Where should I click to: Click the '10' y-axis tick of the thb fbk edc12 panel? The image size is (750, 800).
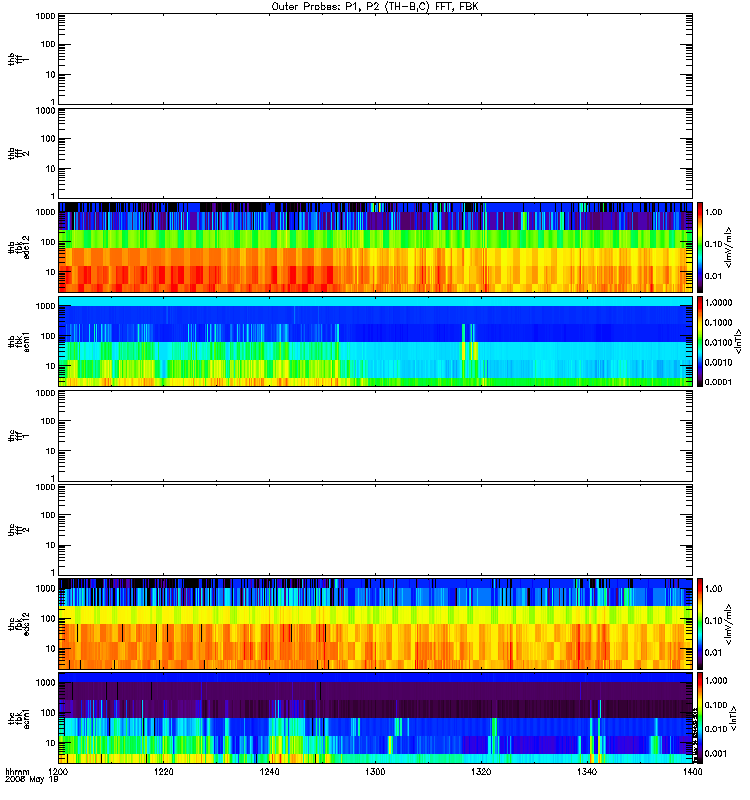51,272
